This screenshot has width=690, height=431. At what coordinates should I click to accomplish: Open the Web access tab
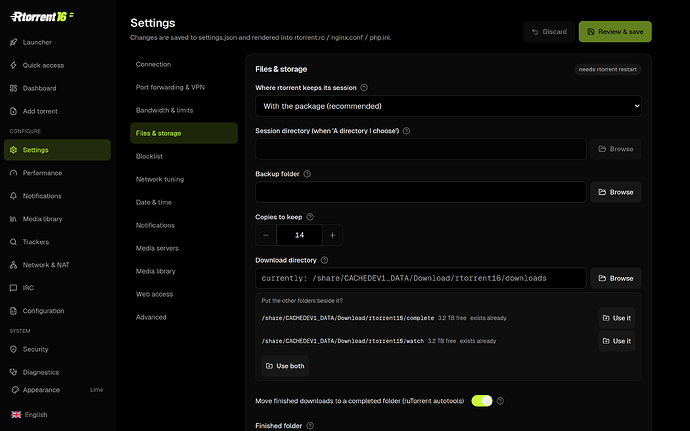point(184,294)
